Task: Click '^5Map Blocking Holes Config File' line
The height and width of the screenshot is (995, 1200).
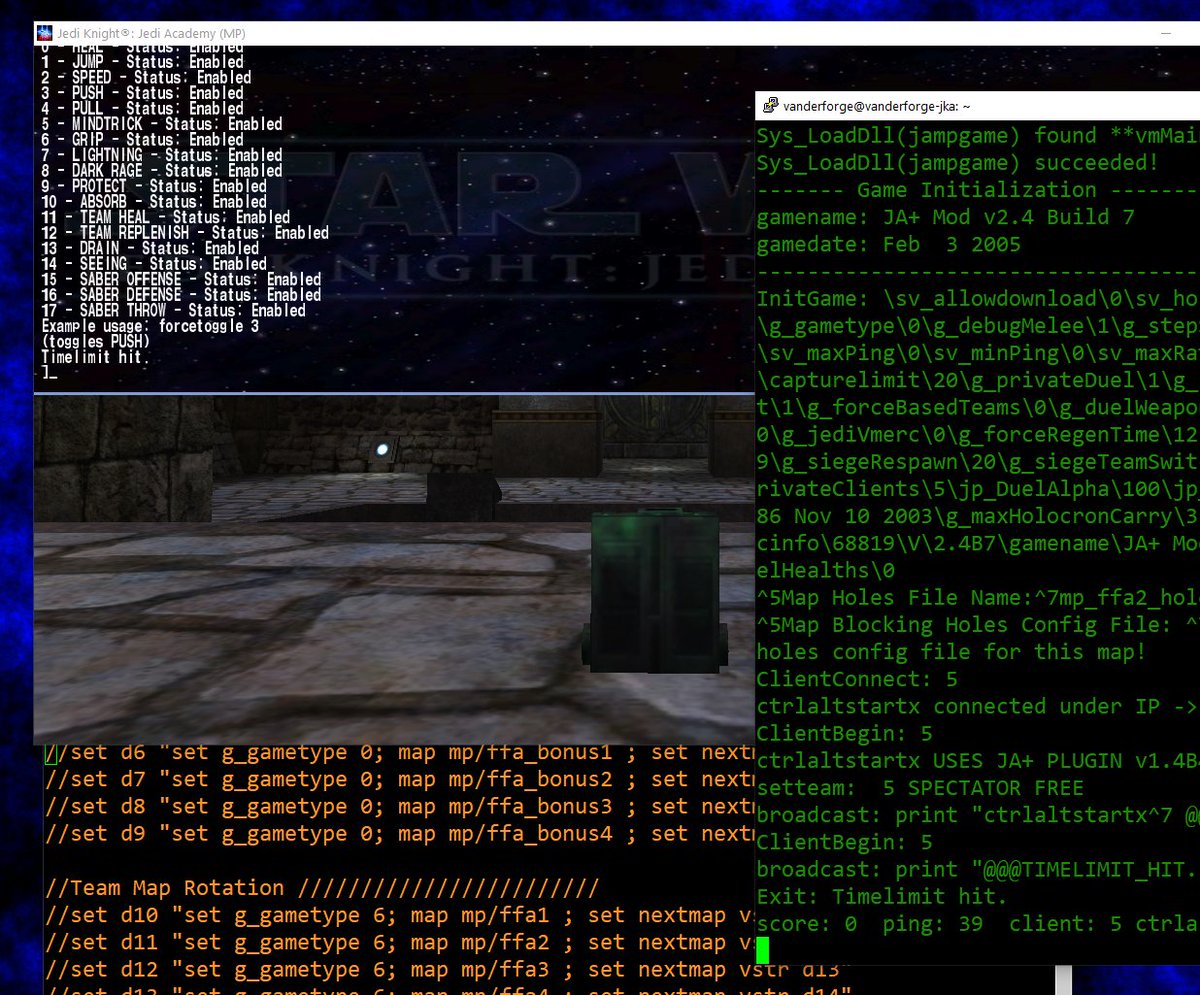Action: (x=977, y=625)
